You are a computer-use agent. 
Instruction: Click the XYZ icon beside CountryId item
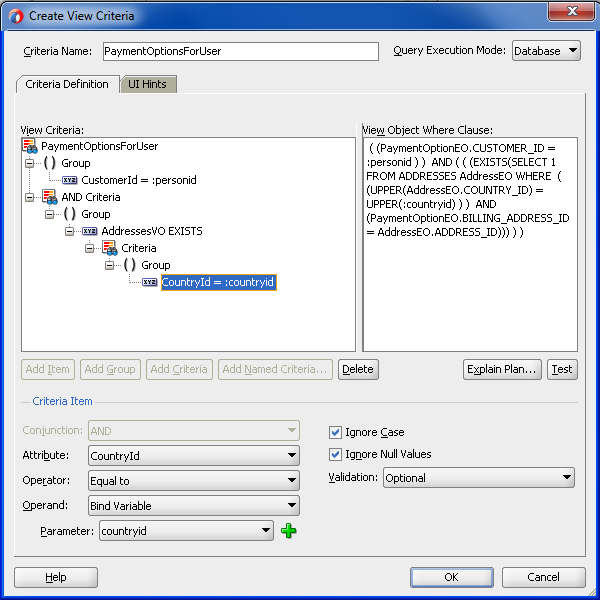pyautogui.click(x=149, y=282)
